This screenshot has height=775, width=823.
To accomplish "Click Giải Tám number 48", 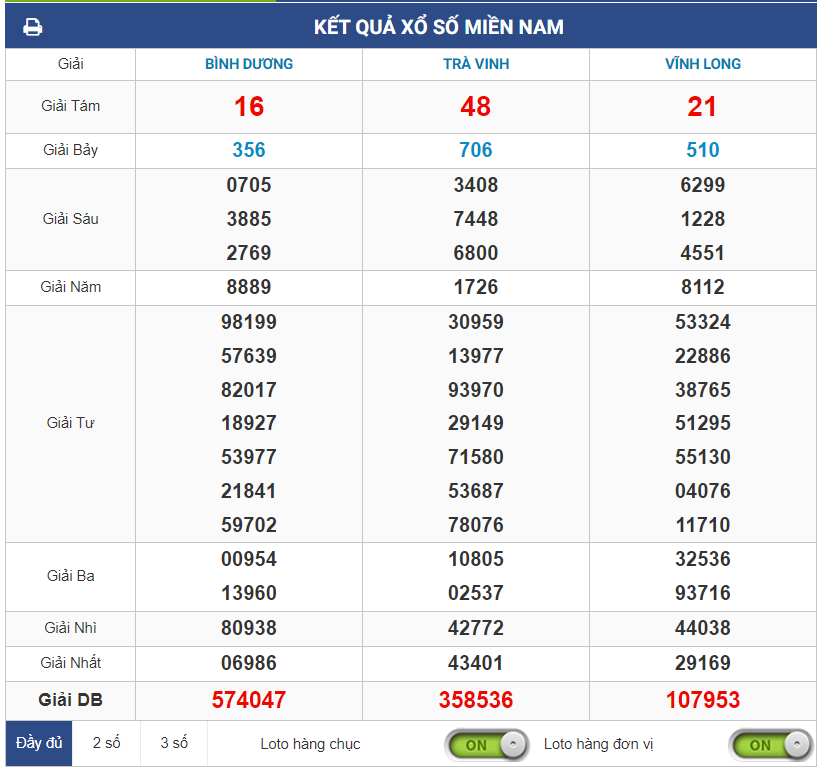I will click(476, 107).
